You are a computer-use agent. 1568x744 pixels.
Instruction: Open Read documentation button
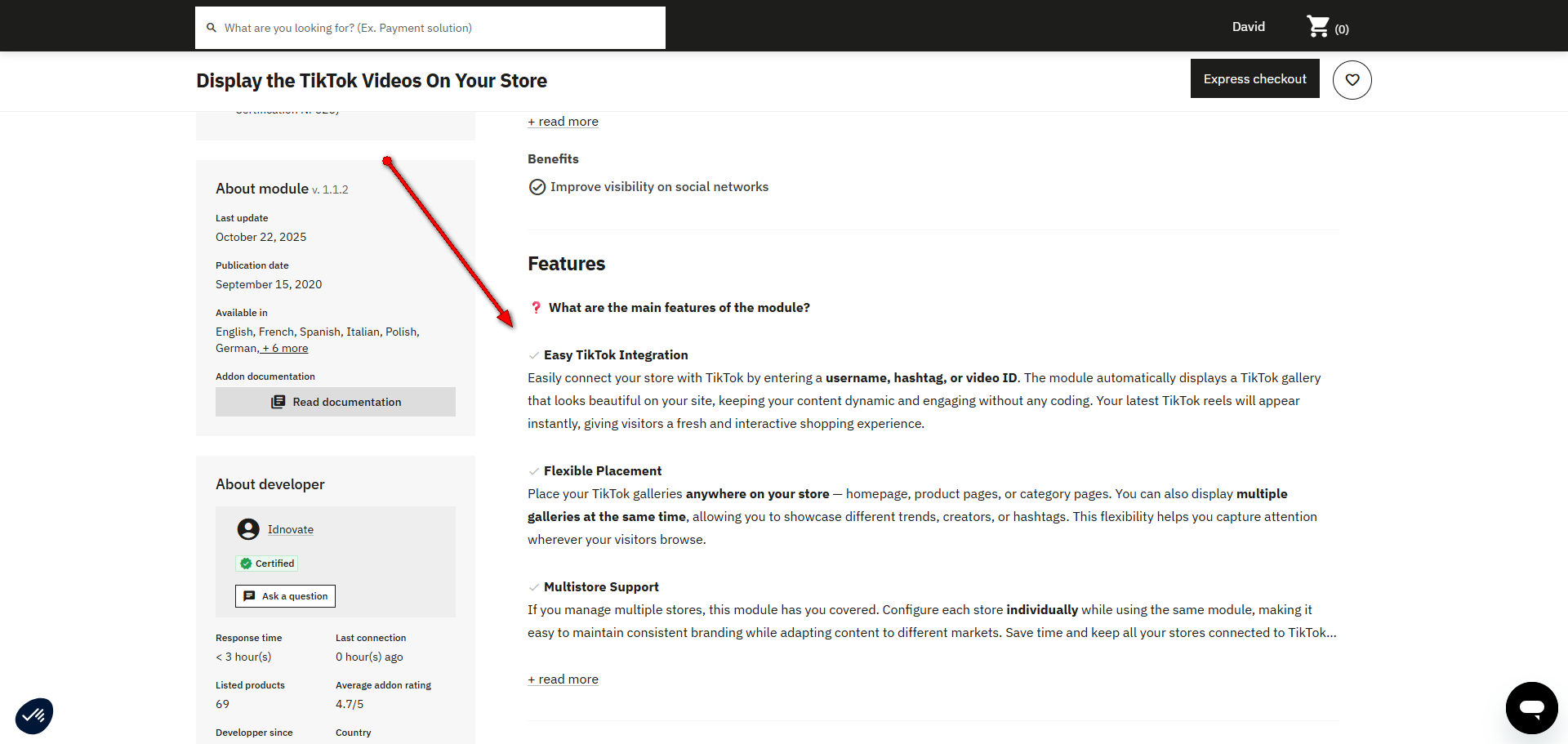point(336,402)
